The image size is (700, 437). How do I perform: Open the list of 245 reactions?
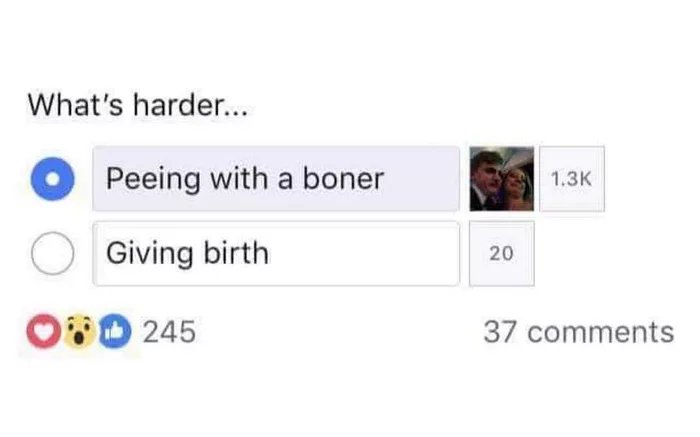coord(168,331)
